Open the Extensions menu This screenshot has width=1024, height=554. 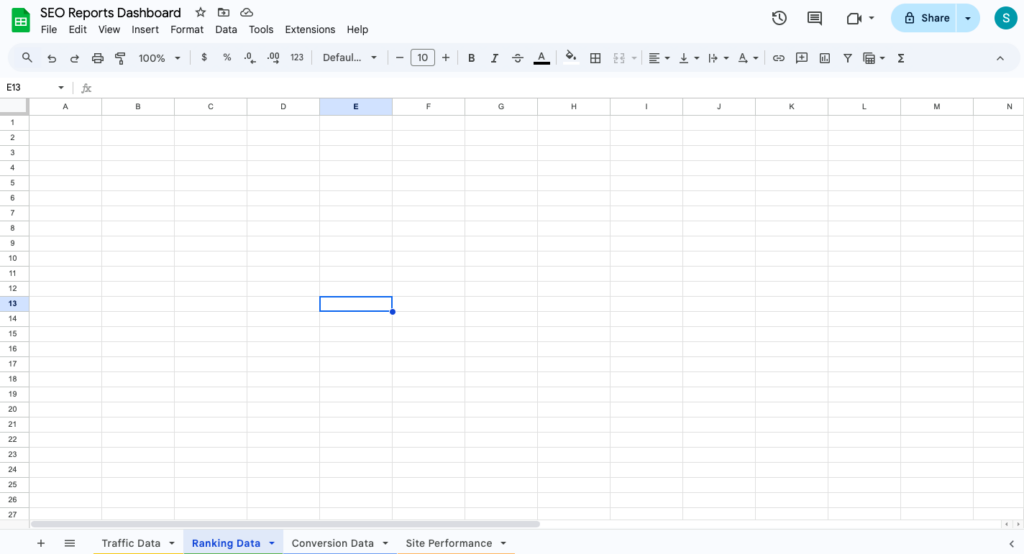pos(310,29)
